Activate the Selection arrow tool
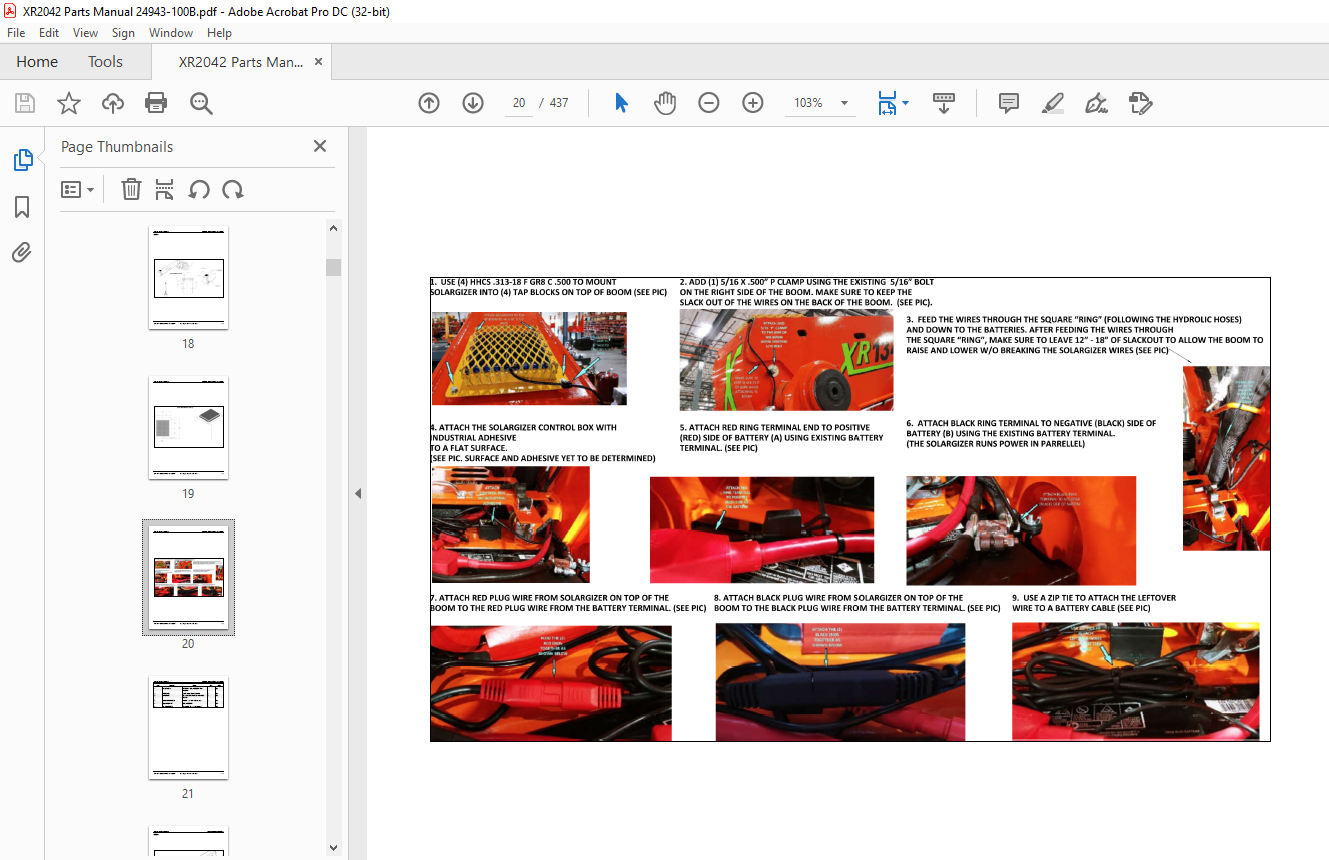1329x860 pixels. [x=621, y=103]
